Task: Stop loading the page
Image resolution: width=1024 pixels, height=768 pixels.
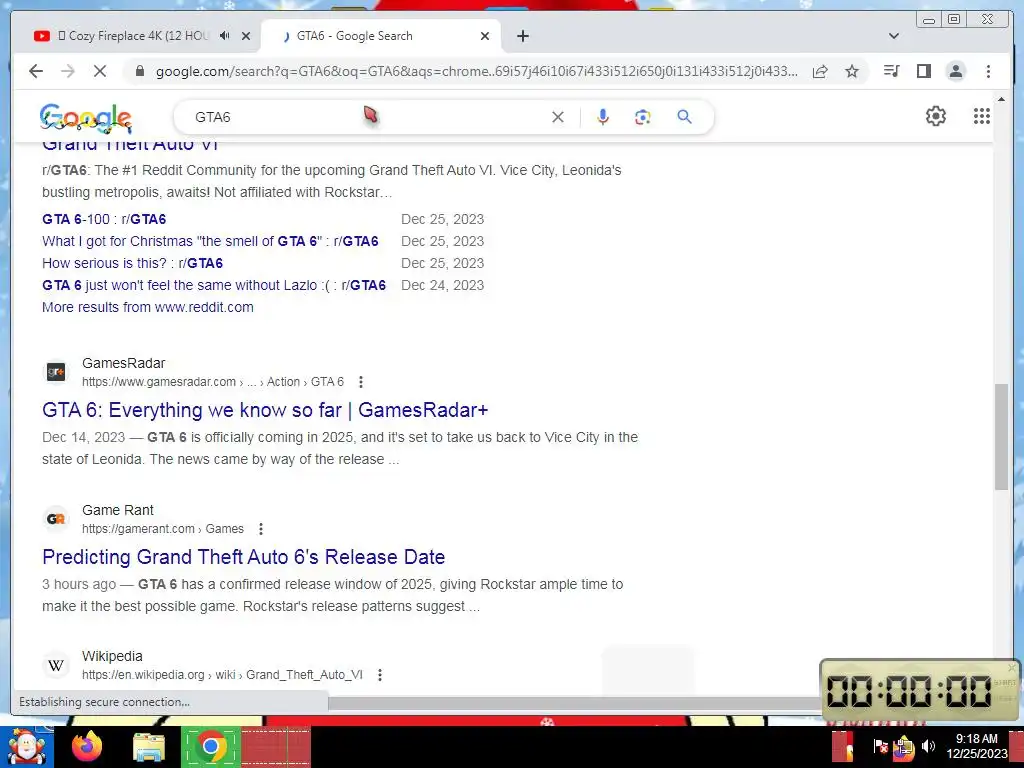Action: pos(100,71)
